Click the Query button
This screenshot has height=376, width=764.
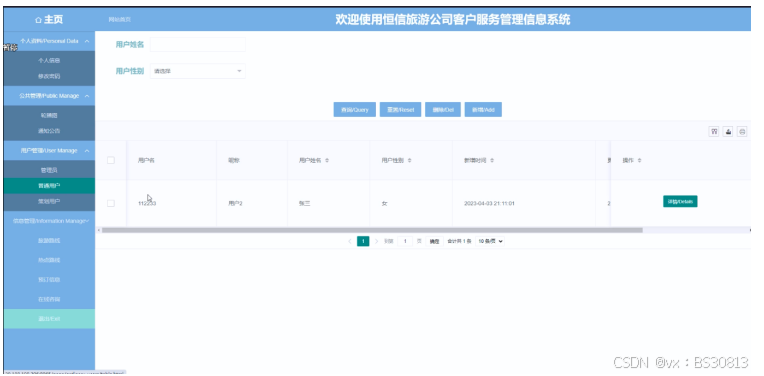coord(355,110)
